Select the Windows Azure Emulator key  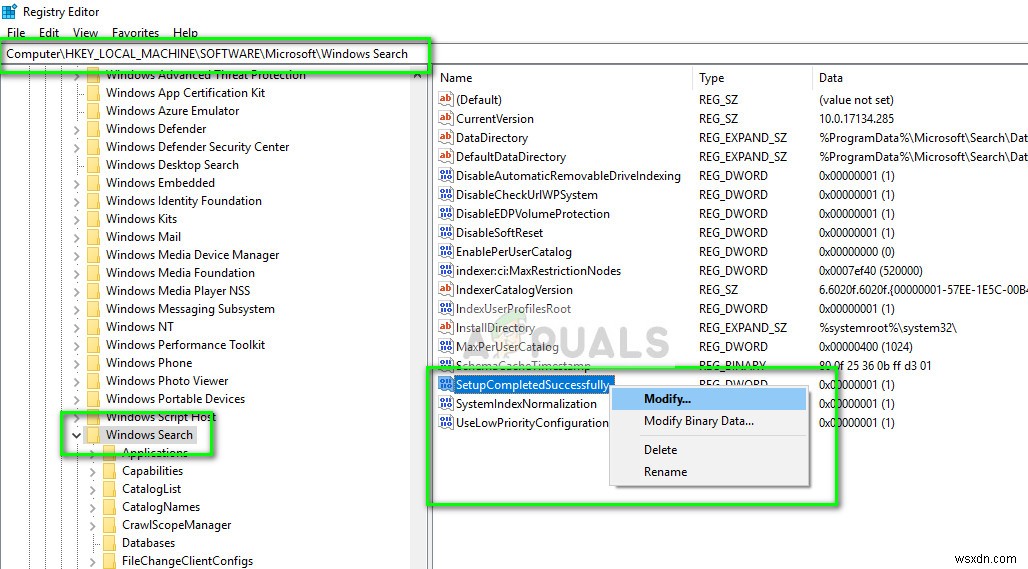pyautogui.click(x=172, y=111)
